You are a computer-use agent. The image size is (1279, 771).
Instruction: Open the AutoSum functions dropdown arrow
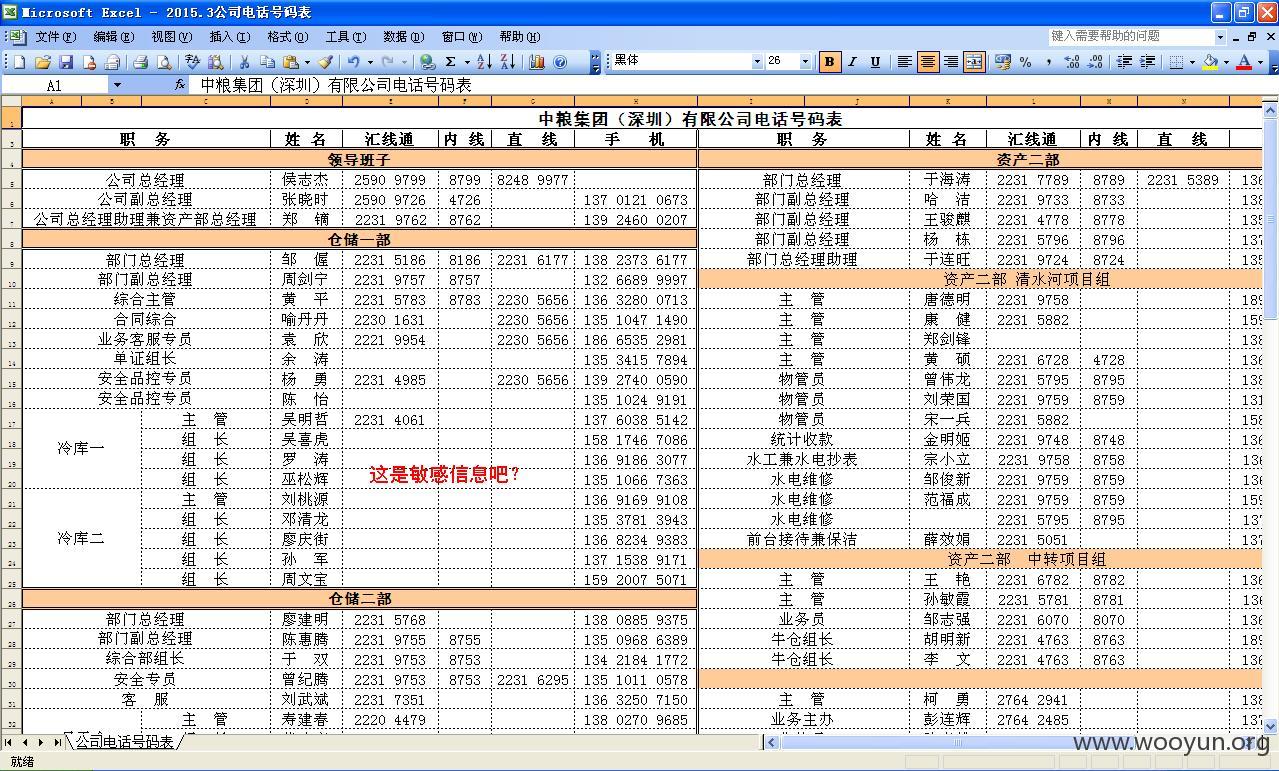[x=466, y=62]
